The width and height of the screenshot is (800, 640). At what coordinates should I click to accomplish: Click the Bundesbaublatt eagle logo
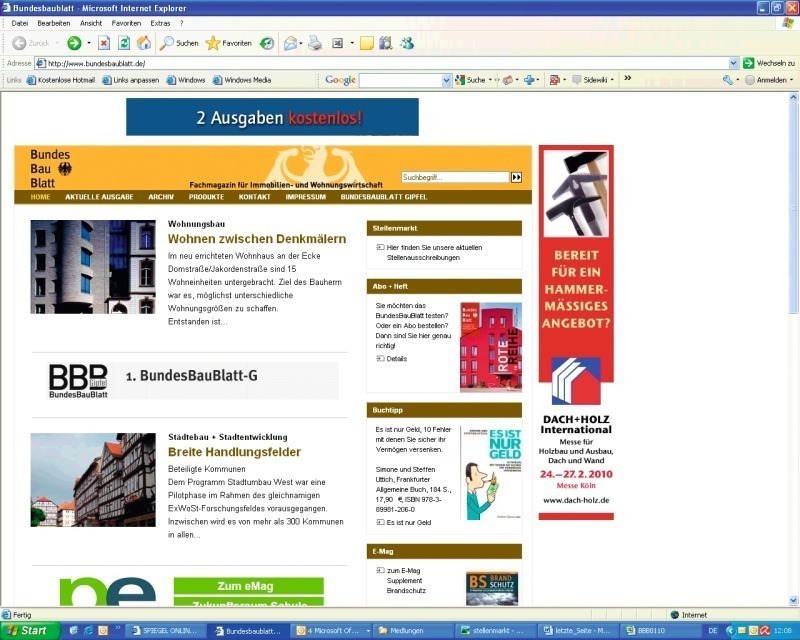65,169
